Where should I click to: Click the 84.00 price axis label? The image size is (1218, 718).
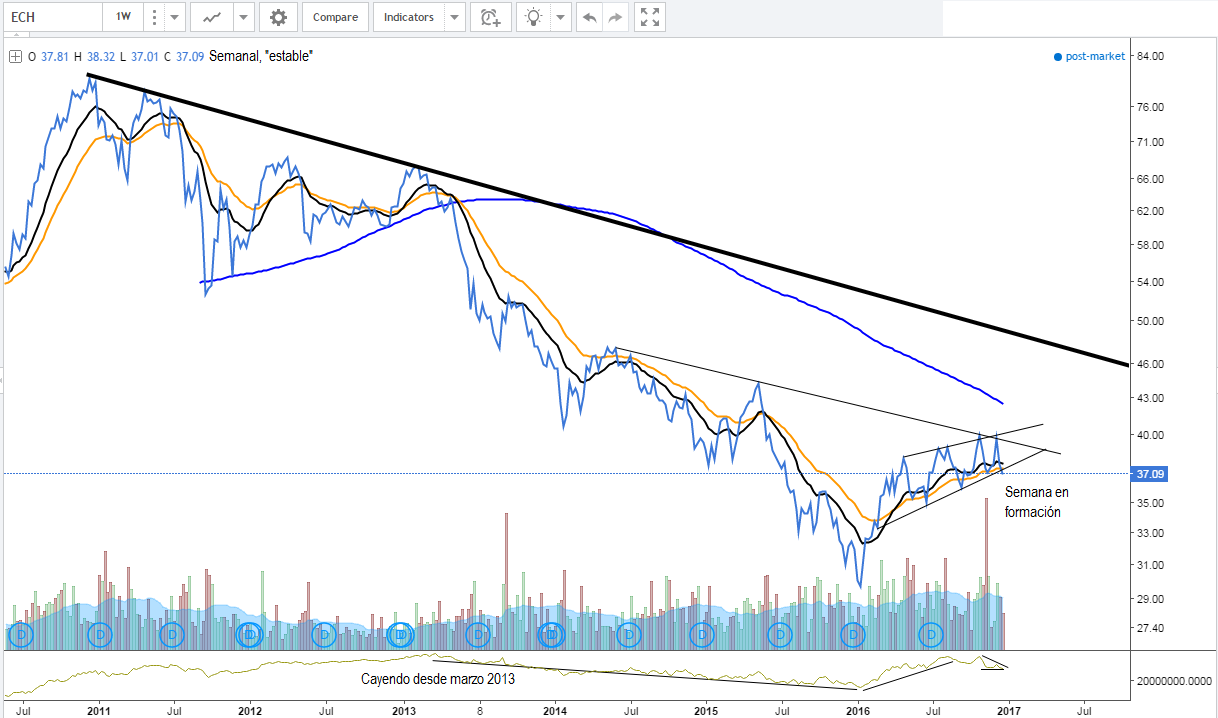point(1152,56)
